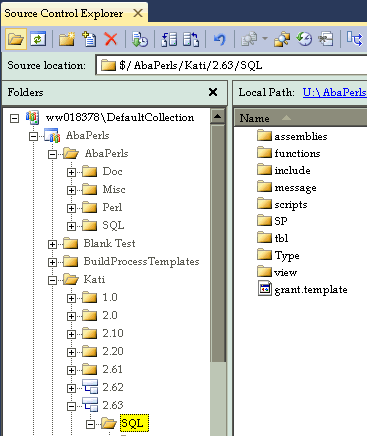The image size is (367, 436).
Task: Select the SP folder in list
Action: pos(281,221)
